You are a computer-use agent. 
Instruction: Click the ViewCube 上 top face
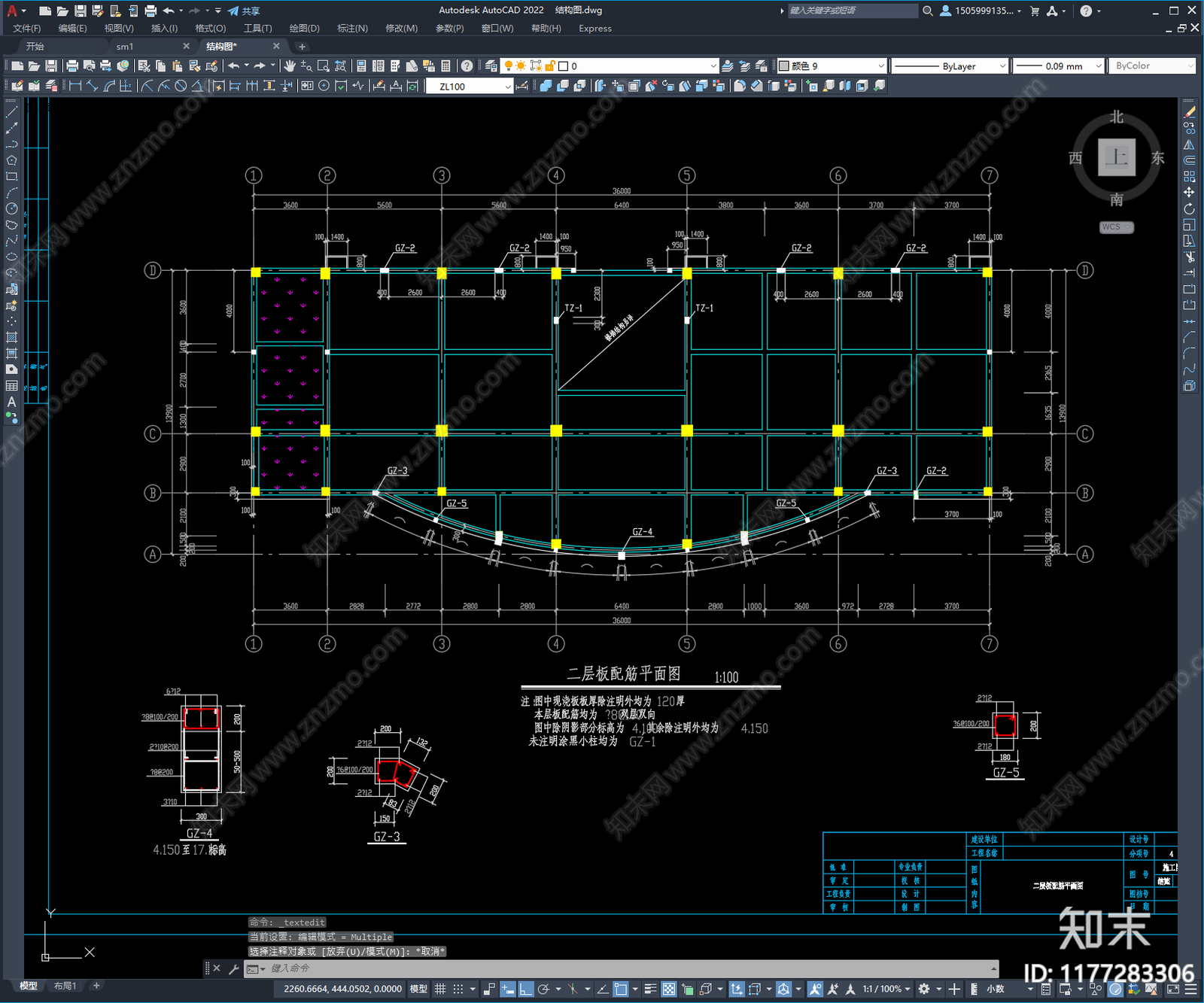coord(1117,157)
